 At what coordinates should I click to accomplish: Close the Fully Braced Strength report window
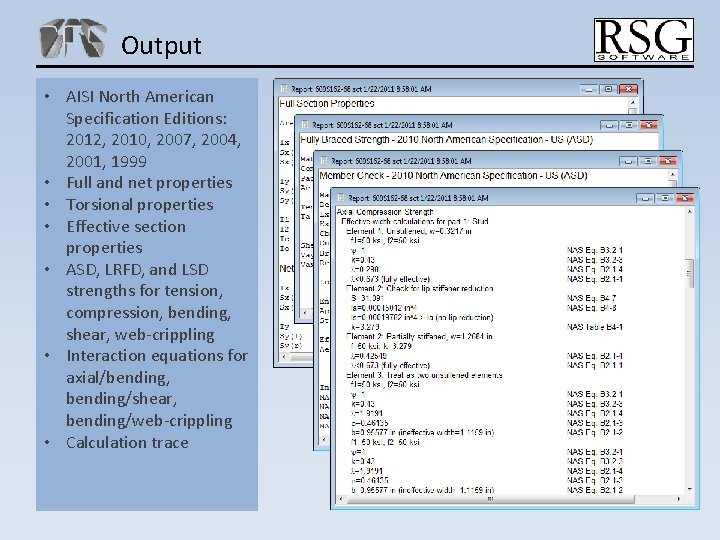649,125
